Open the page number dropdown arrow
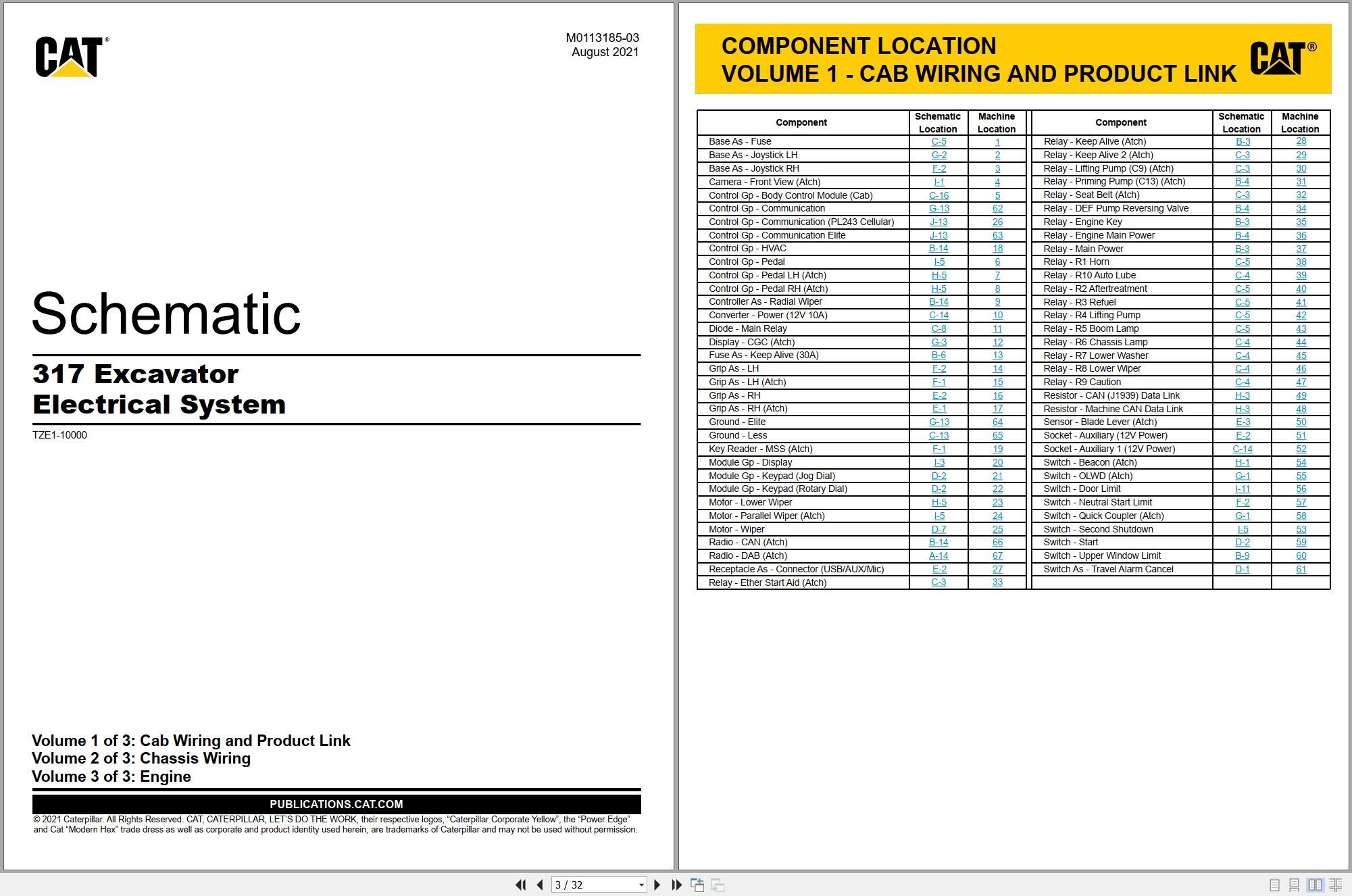Screen dimensions: 1352x896 tap(641, 885)
